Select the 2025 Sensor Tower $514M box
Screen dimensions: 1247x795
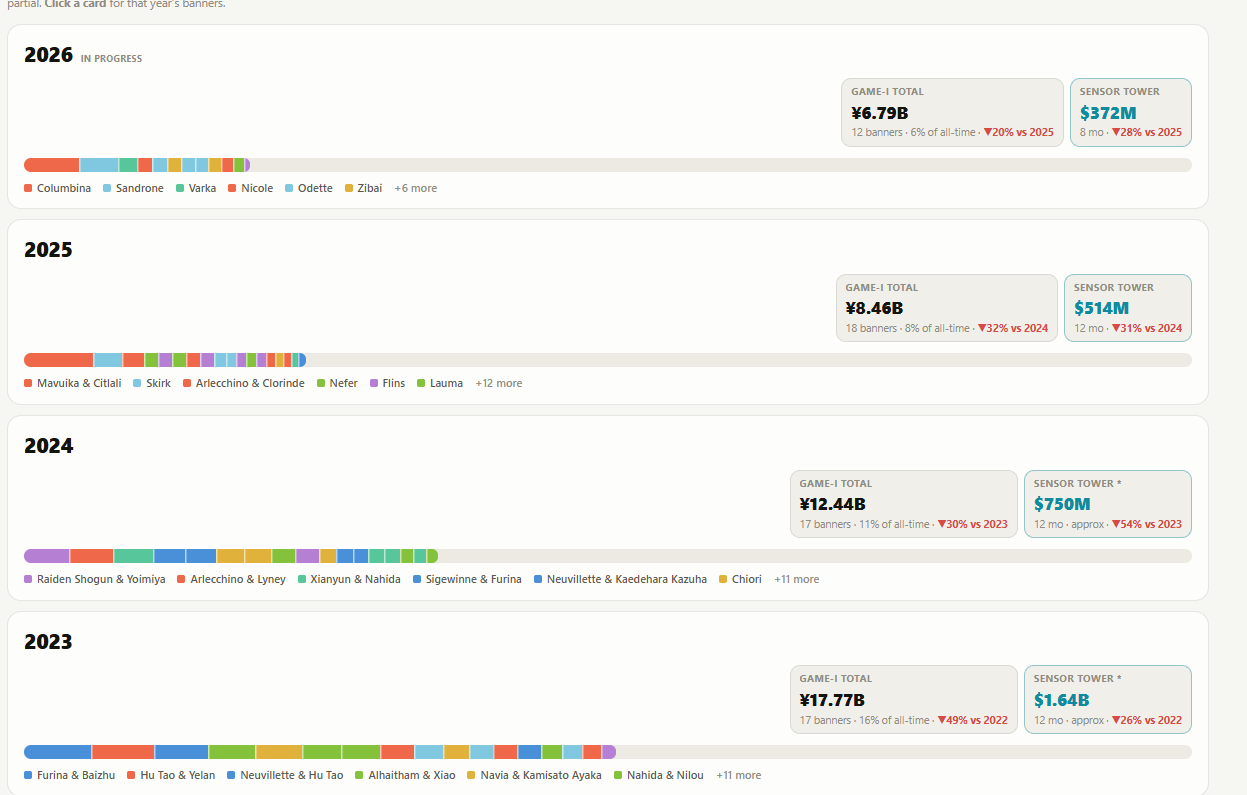(x=1128, y=308)
